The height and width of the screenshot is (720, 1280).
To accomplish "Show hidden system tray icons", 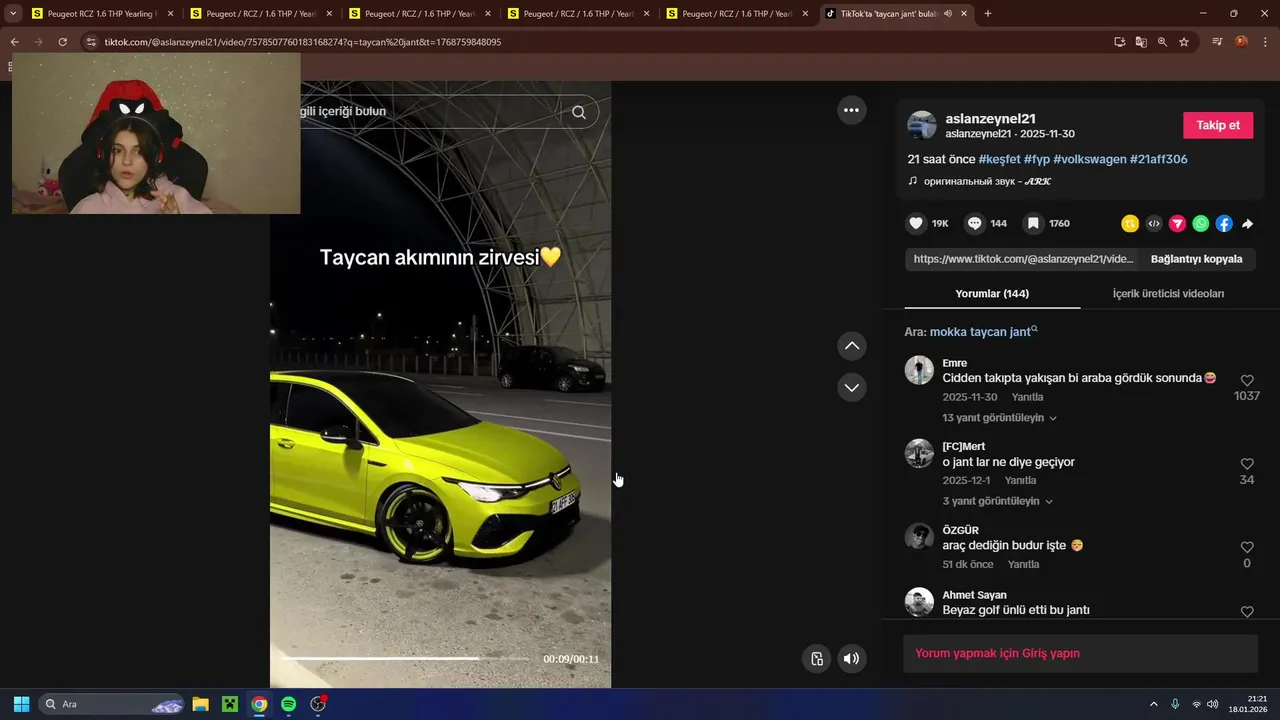I will click(x=1153, y=704).
